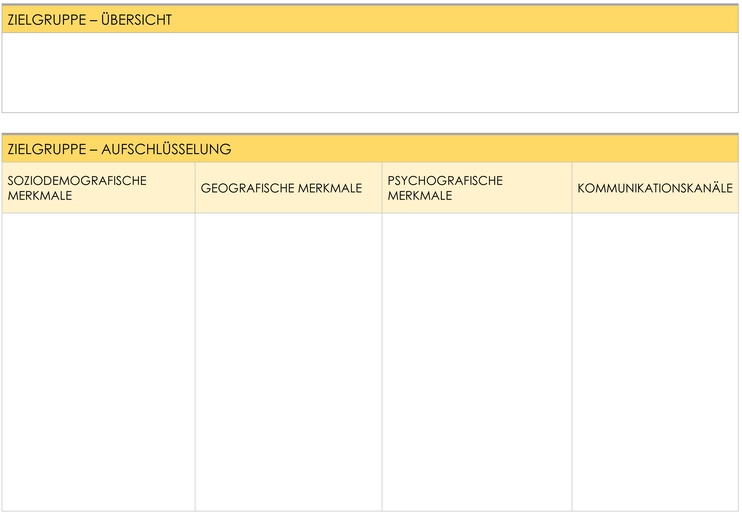This screenshot has height=513, width=742.
Task: Click the empty cell under PSYCHOGRAFISCHE MERKMALE
Action: click(x=477, y=362)
